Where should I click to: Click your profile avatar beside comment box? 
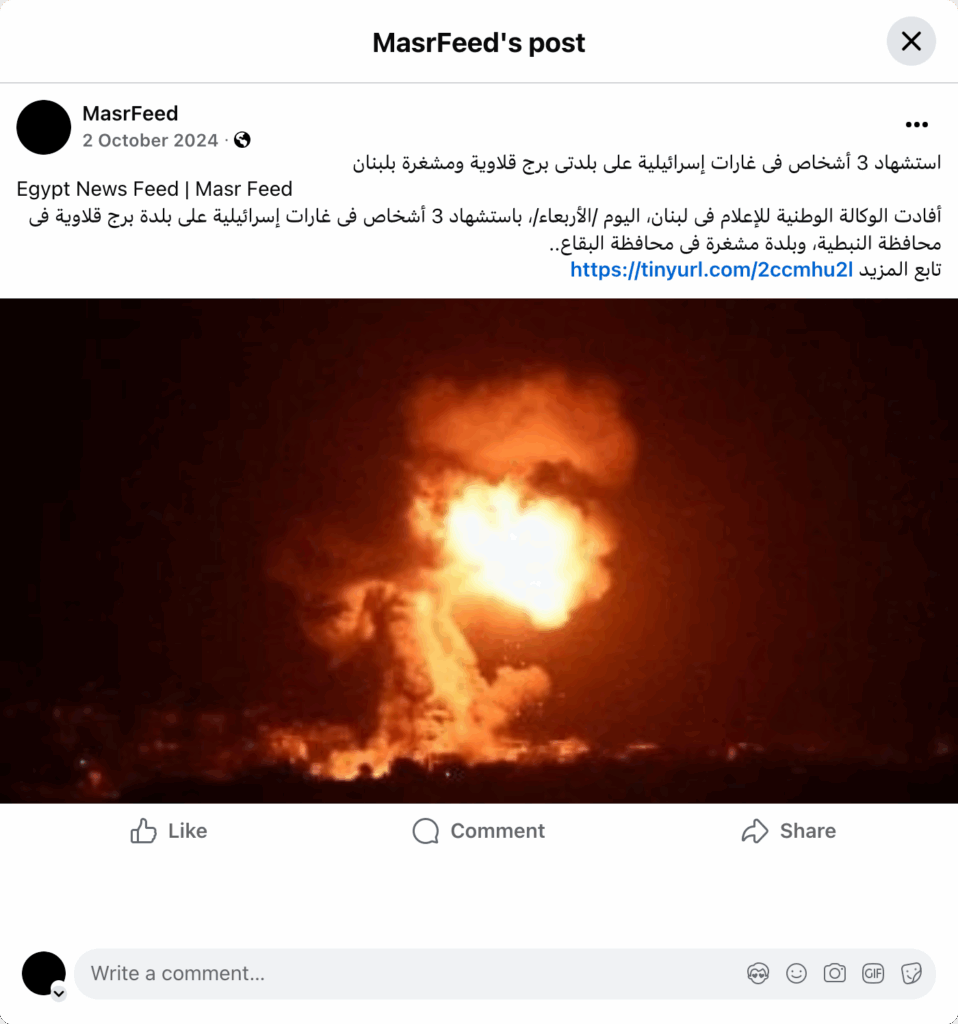[43, 973]
